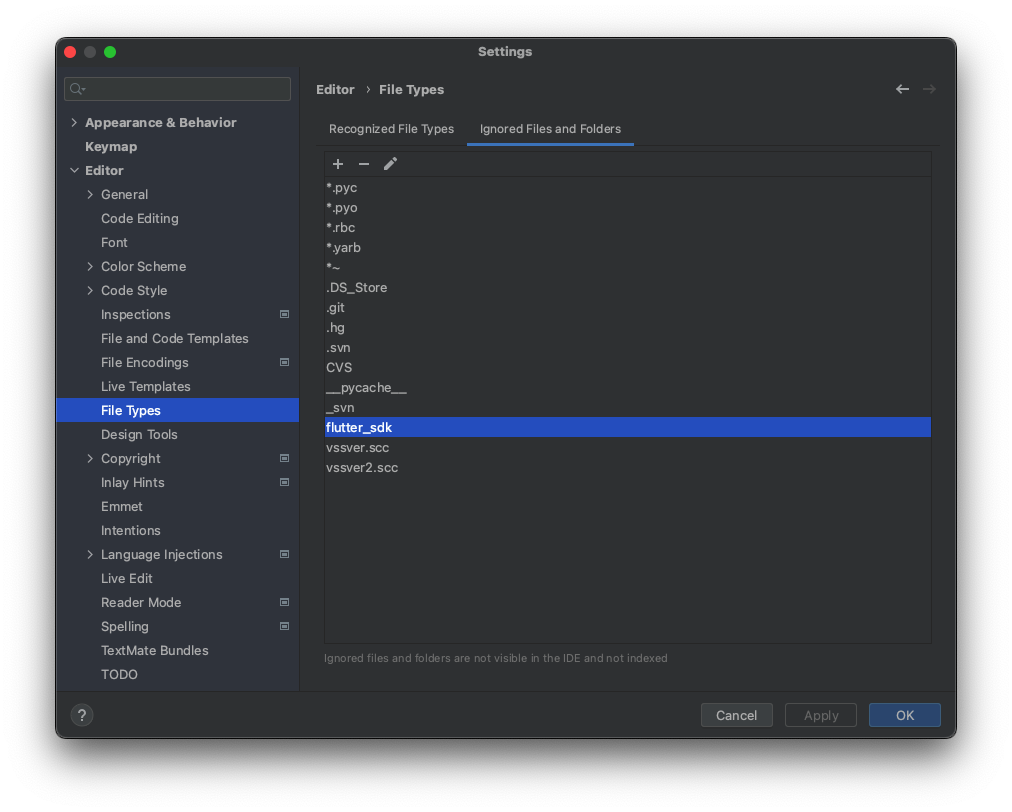Collapse the Editor tree node
This screenshot has height=812, width=1012.
click(74, 170)
